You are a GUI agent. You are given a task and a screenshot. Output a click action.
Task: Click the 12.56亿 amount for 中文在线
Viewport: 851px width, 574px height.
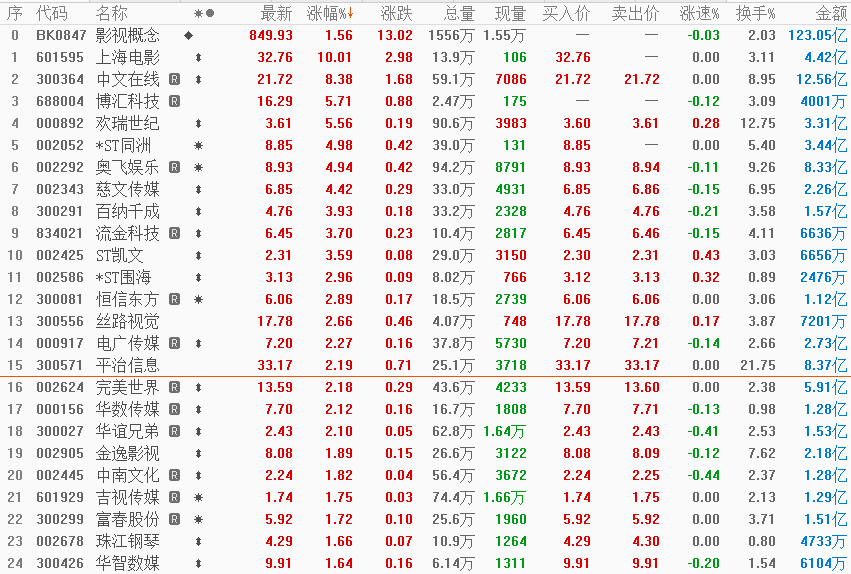(x=821, y=79)
